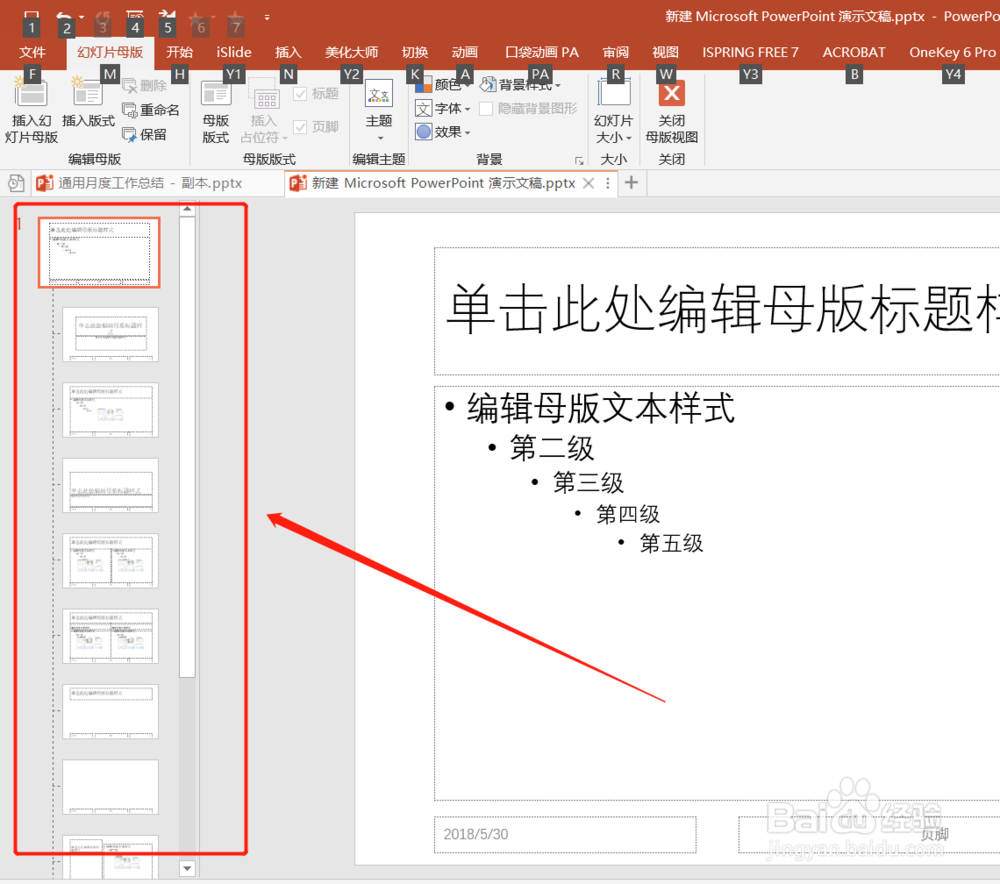
Task: Switch to the 视图 ribbon tab
Action: pyautogui.click(x=666, y=51)
